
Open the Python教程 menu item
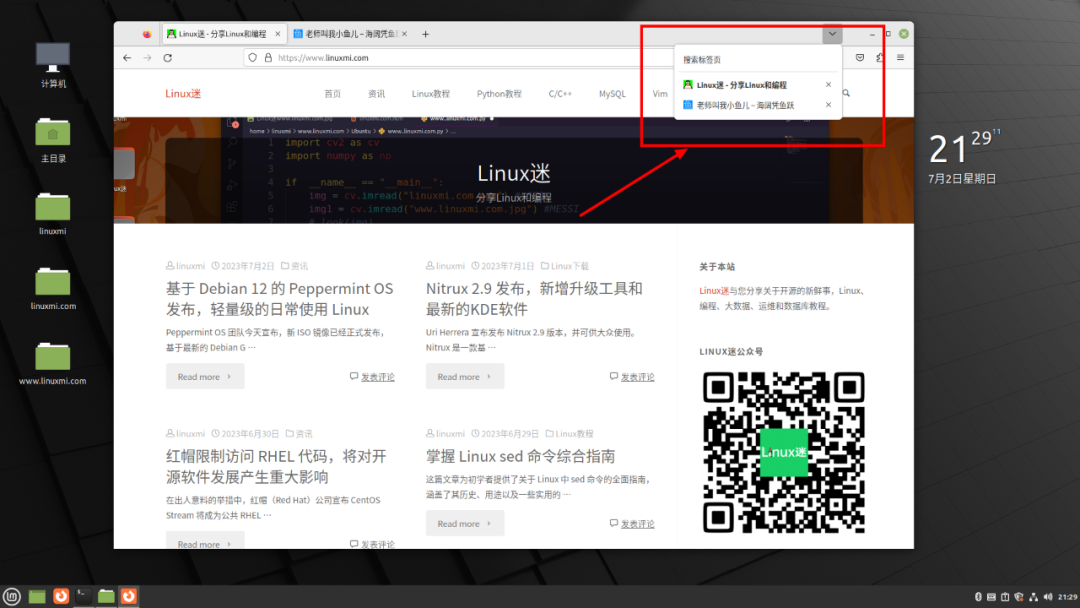[498, 92]
